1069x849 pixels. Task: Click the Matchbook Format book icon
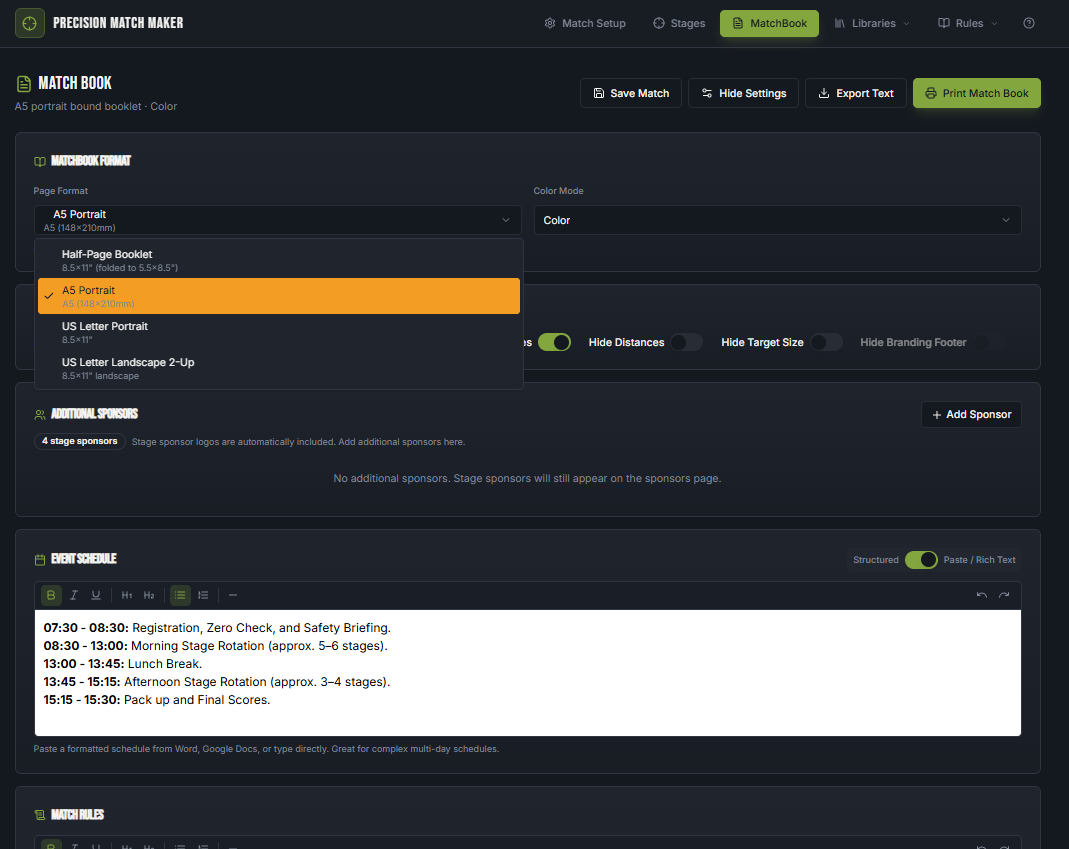pos(40,162)
